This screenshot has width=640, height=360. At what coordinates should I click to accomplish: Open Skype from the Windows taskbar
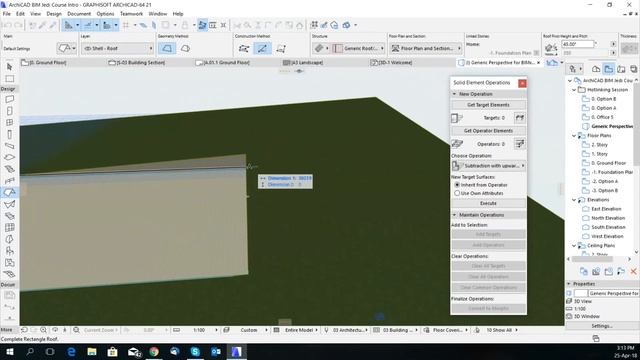195,351
